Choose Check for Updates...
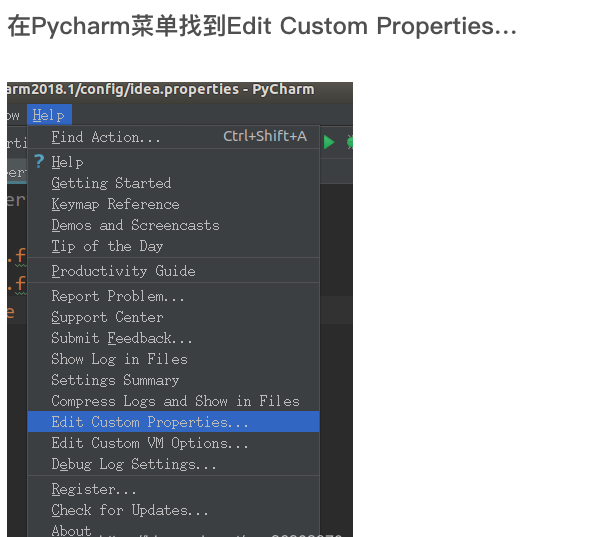This screenshot has width=606, height=537. click(174, 510)
